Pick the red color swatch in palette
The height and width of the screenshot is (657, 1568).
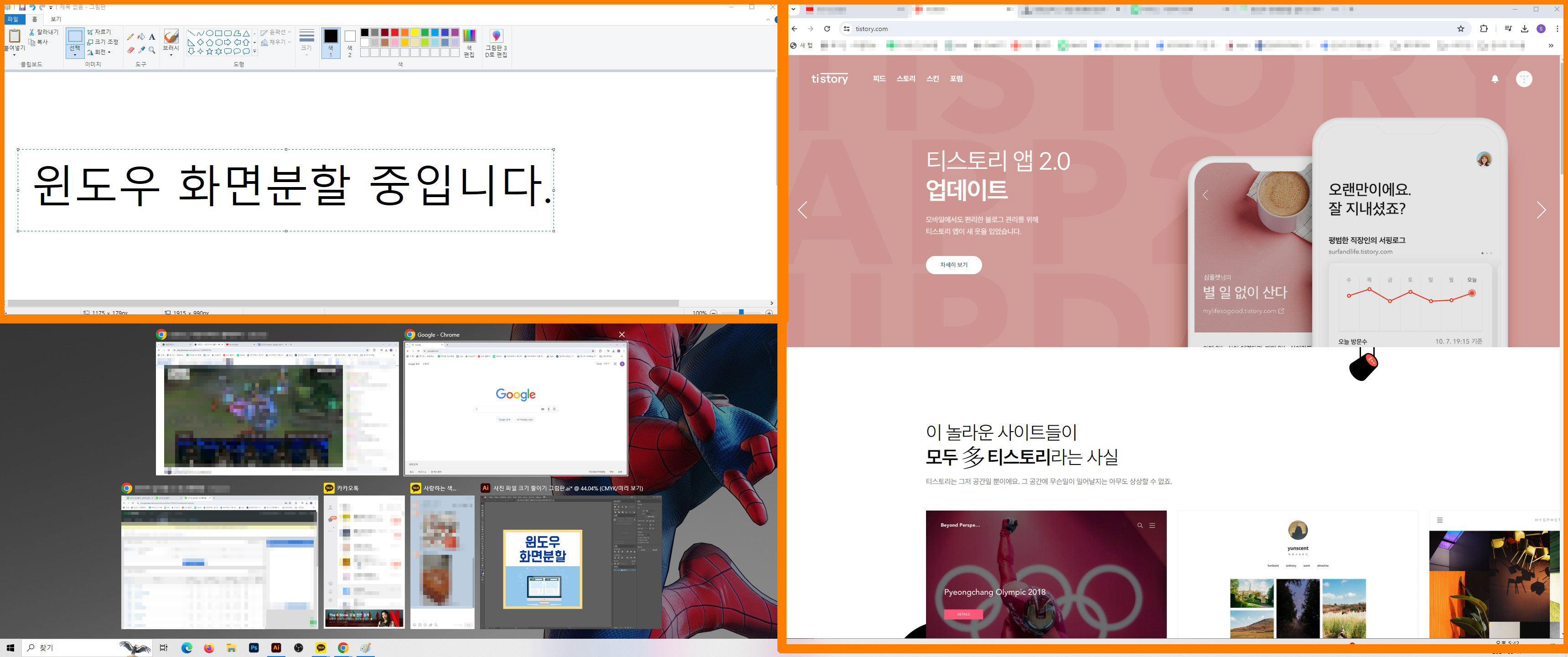click(x=395, y=32)
